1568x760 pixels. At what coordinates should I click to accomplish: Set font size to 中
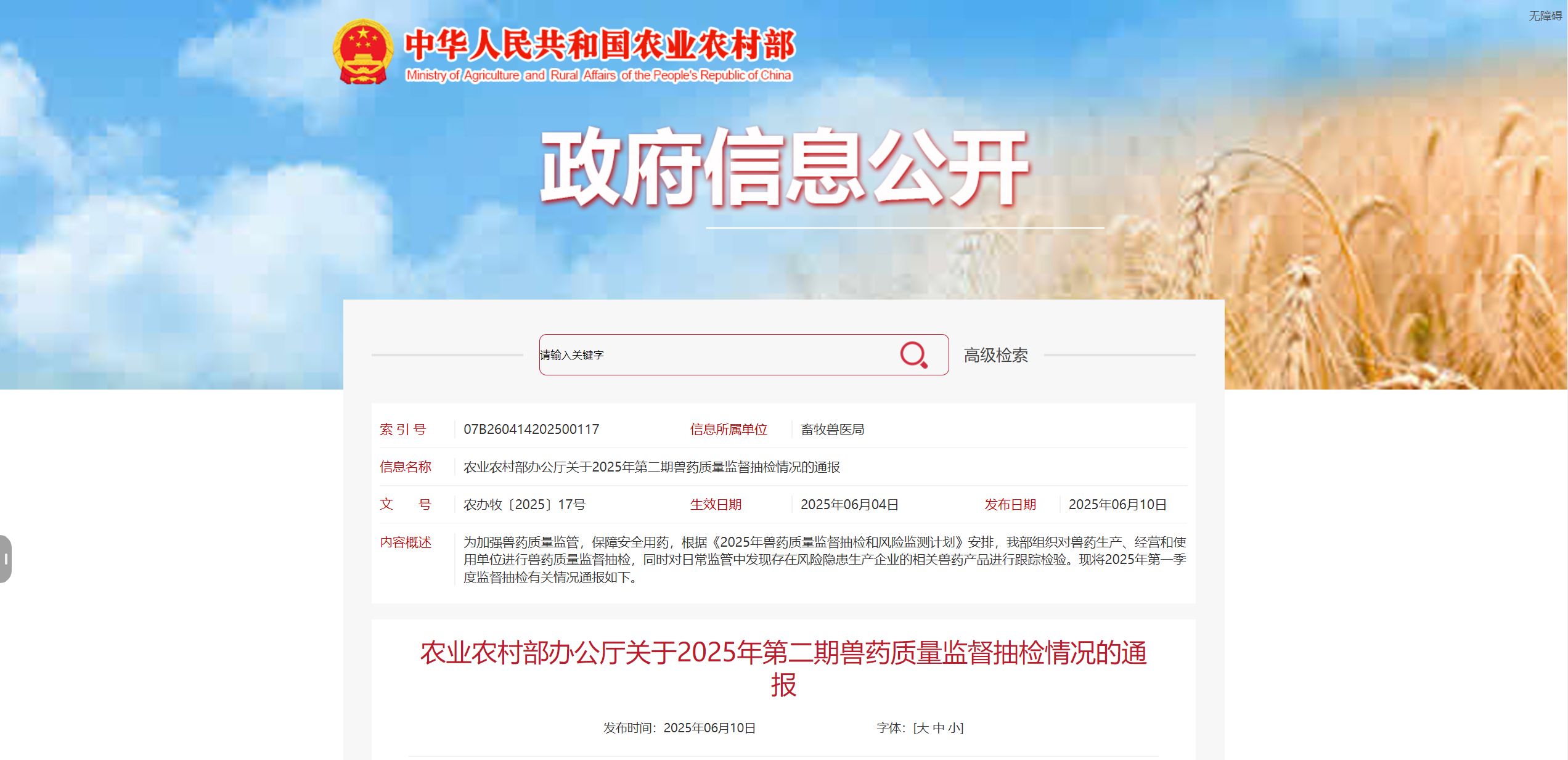pyautogui.click(x=938, y=728)
